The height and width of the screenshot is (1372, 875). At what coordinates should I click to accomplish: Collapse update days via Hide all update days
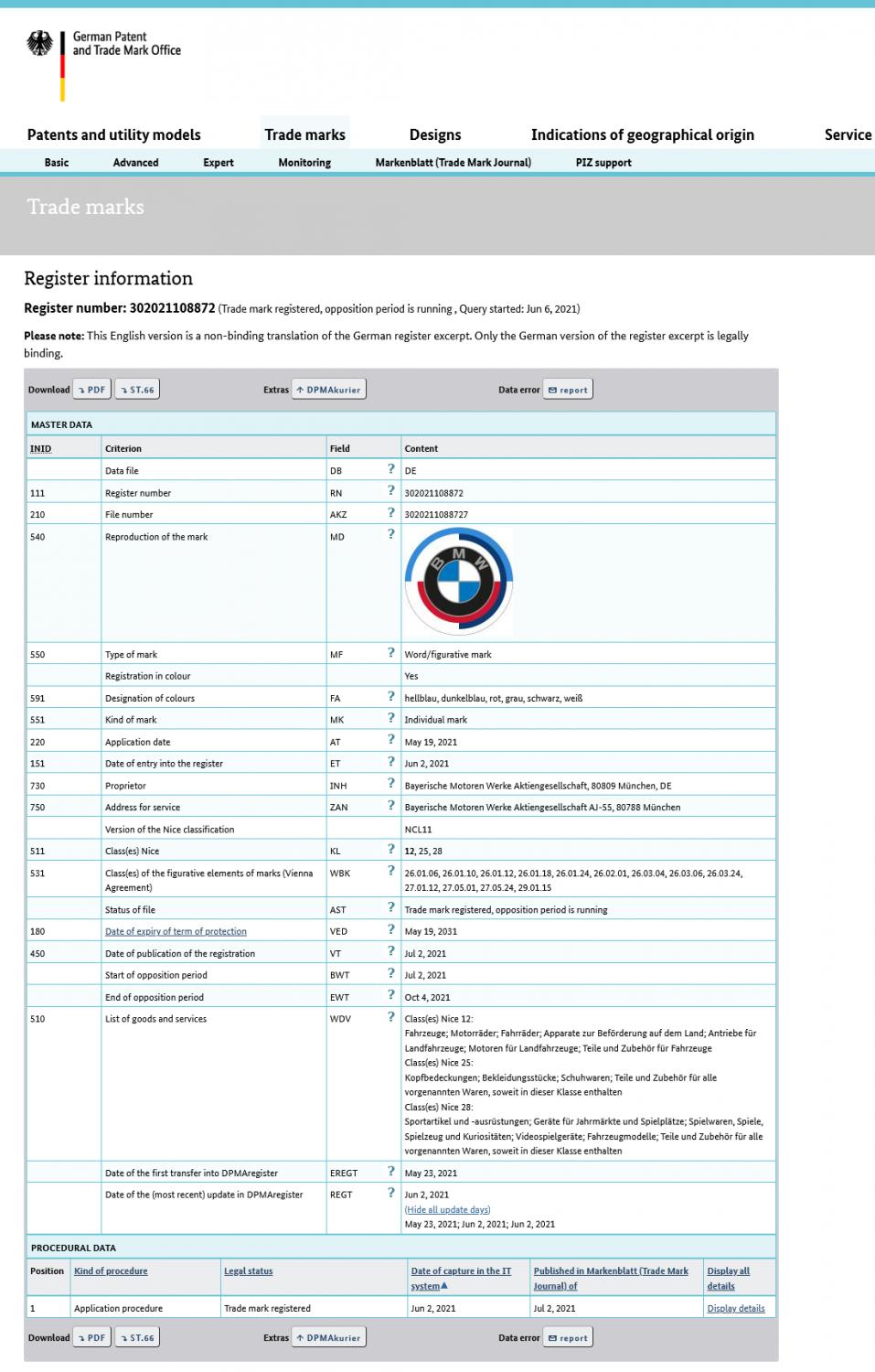click(x=447, y=1209)
